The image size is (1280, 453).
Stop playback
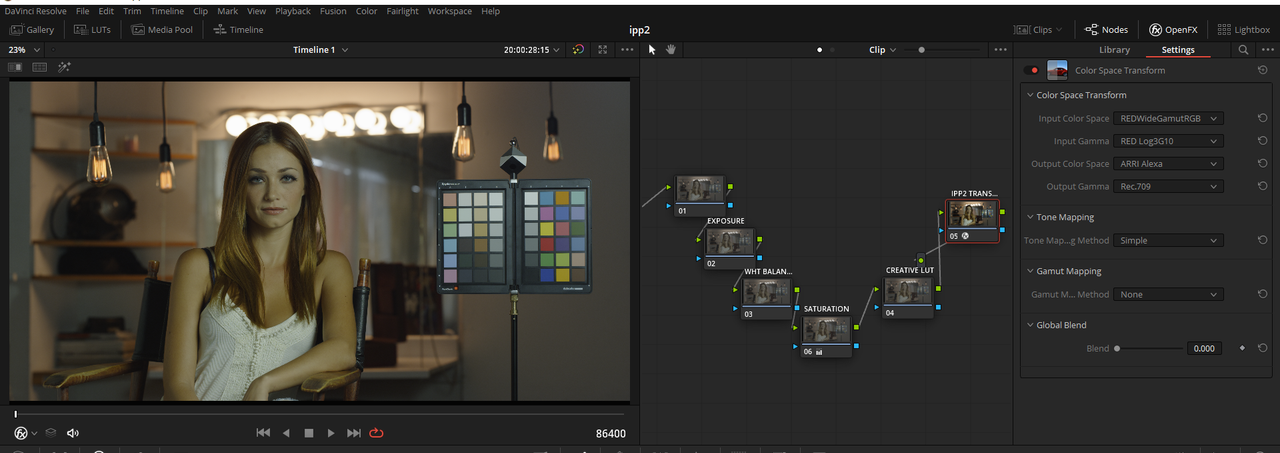309,432
